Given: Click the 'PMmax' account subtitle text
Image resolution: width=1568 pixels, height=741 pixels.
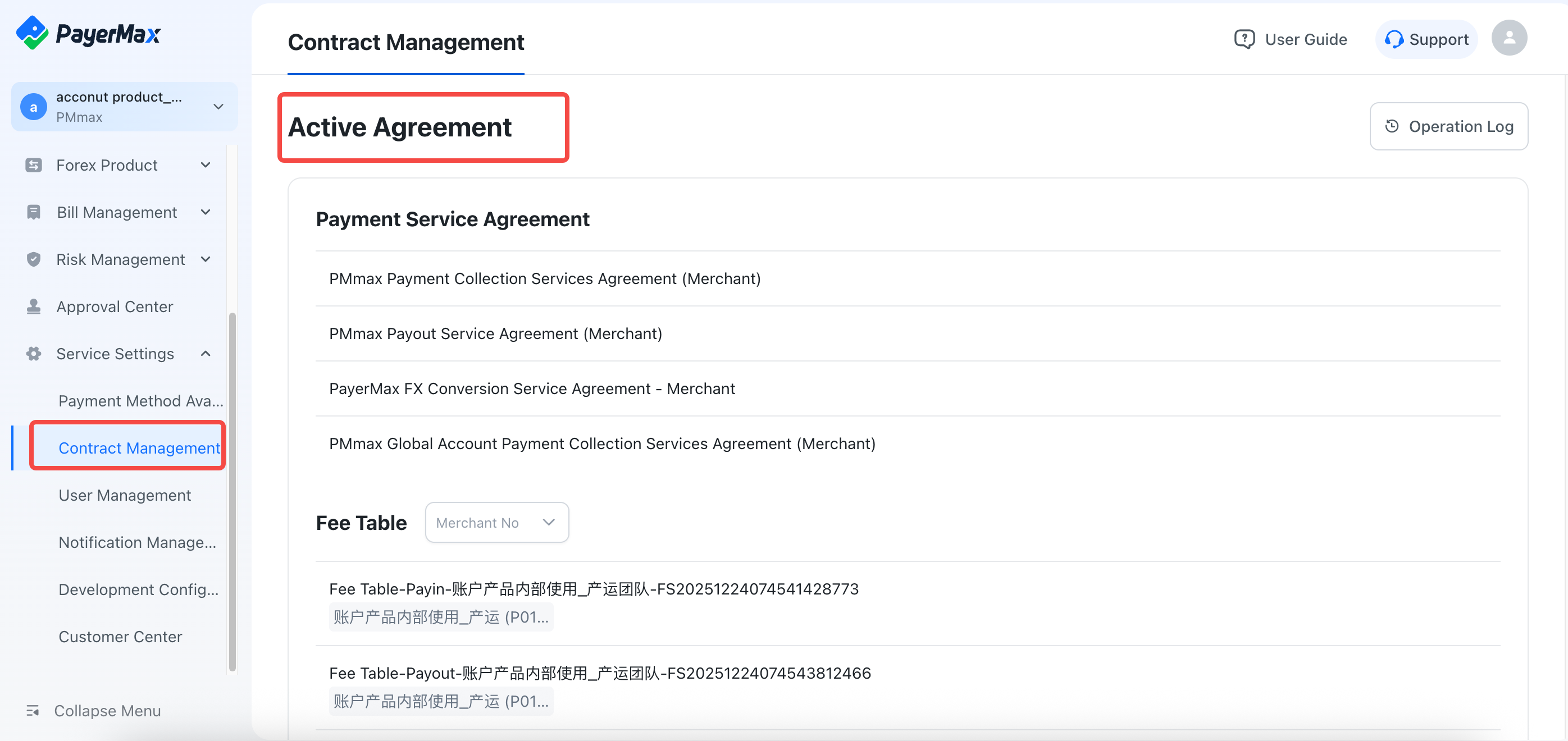Looking at the screenshot, I should (79, 117).
